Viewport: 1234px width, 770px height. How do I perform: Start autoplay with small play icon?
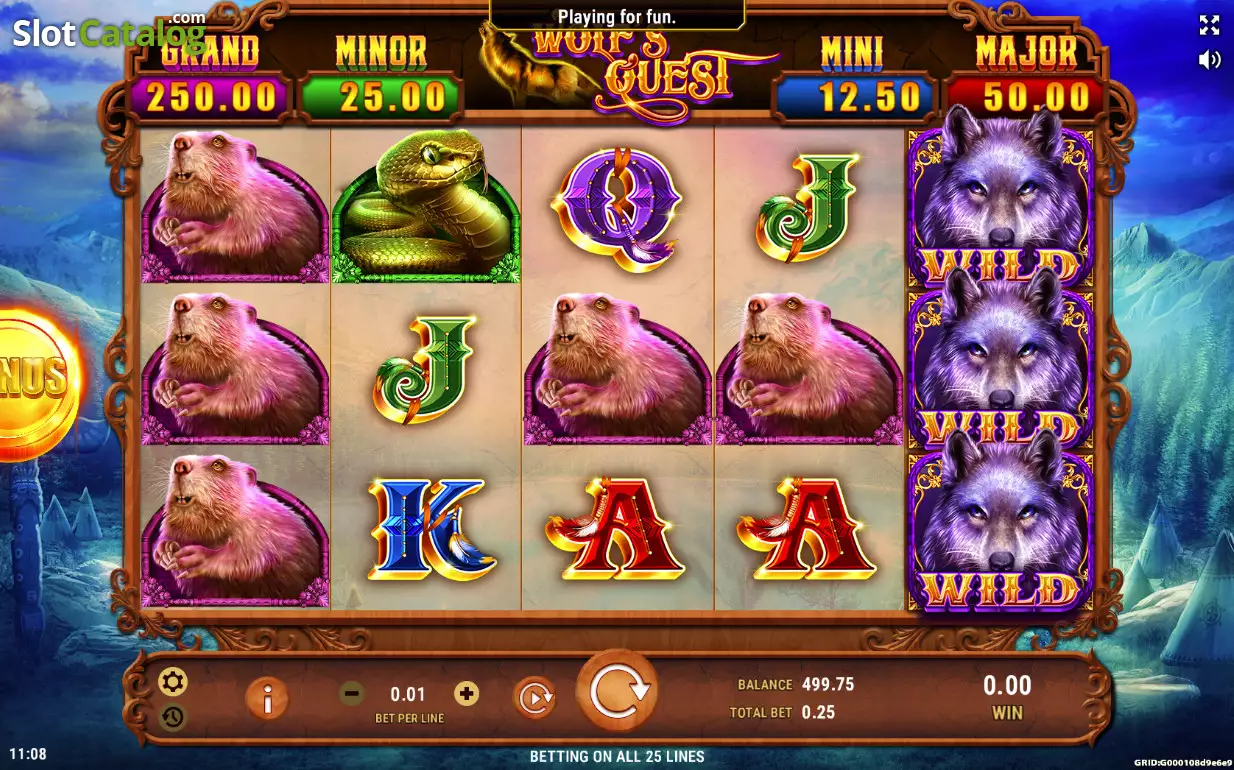click(x=535, y=698)
